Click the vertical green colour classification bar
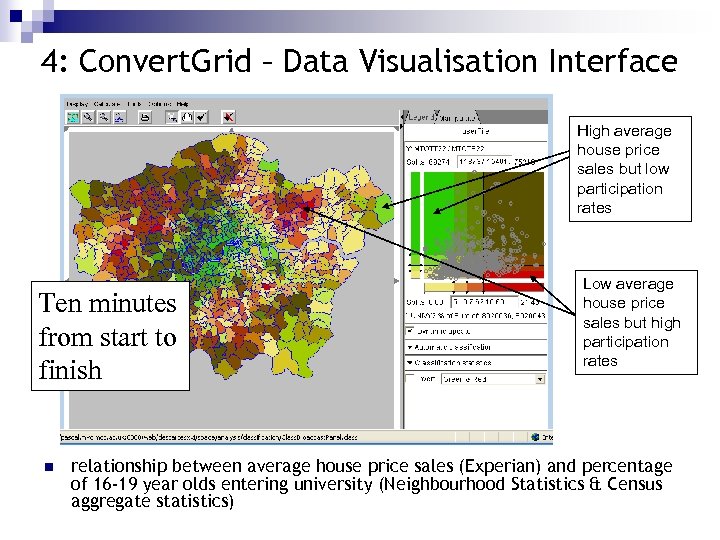Image resolution: width=720 pixels, height=540 pixels. [x=415, y=225]
